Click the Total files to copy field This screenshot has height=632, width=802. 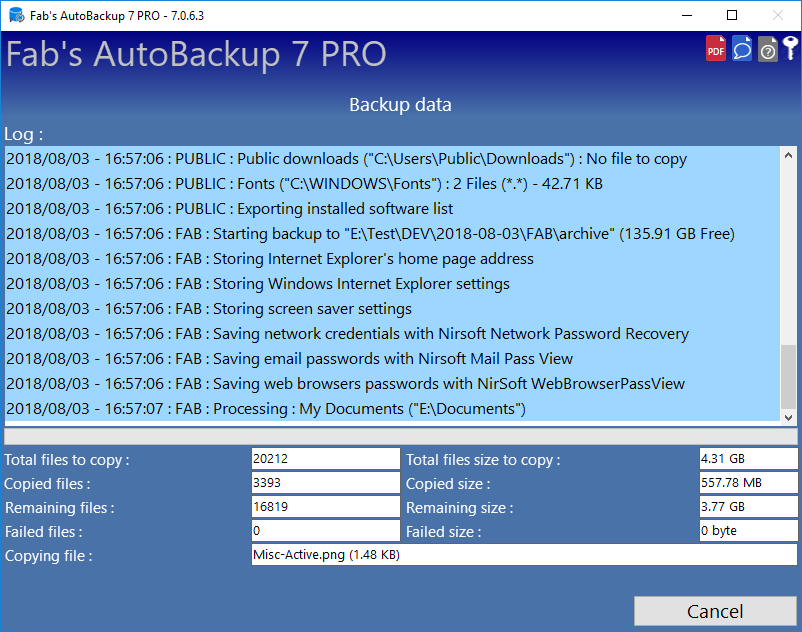click(x=325, y=459)
